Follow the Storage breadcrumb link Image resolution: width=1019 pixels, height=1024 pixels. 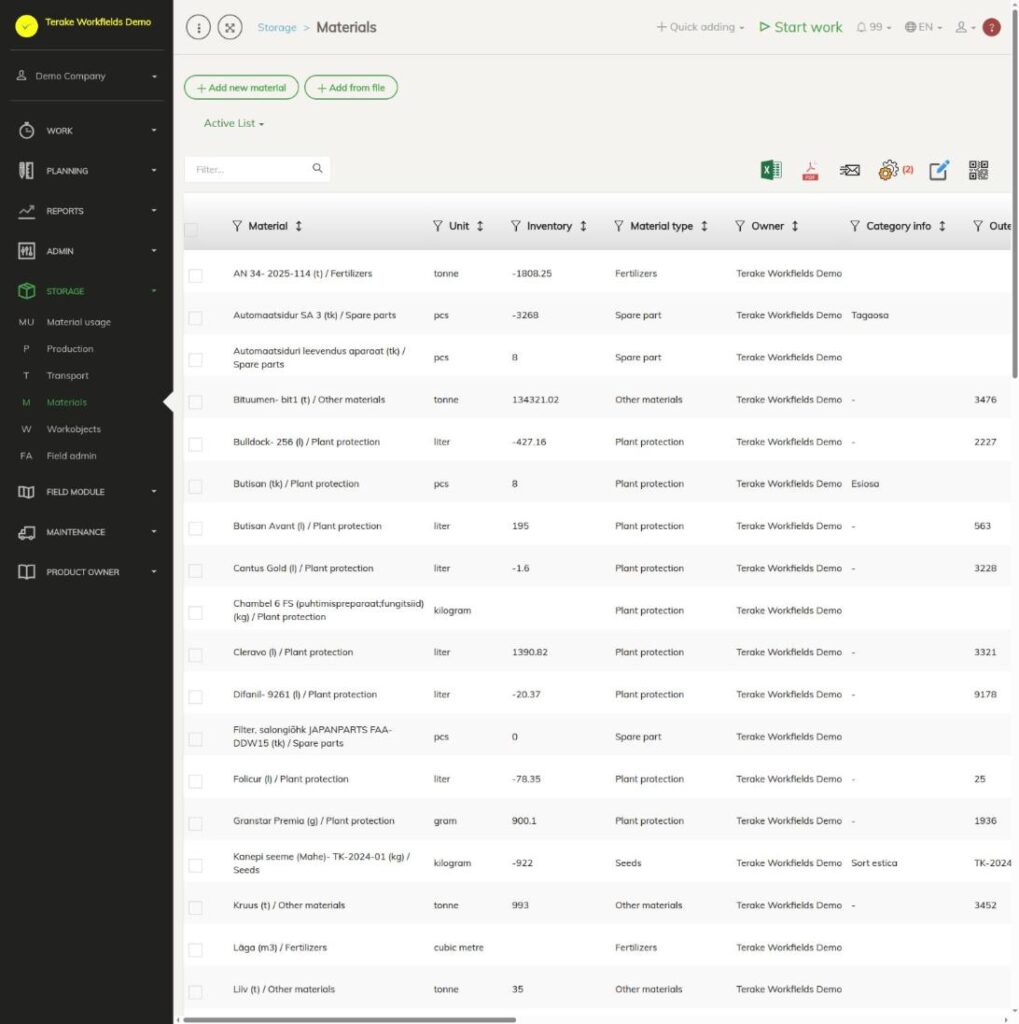tap(277, 27)
